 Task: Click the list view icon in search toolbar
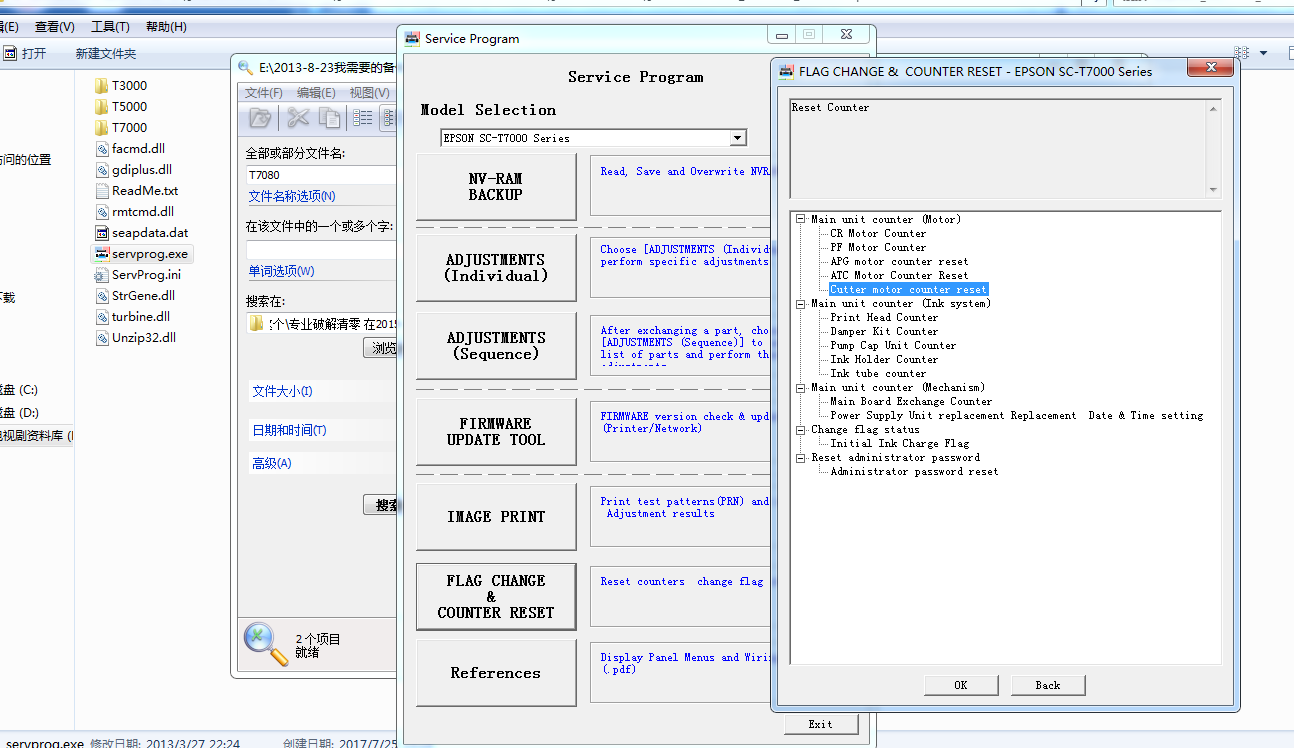click(x=362, y=118)
